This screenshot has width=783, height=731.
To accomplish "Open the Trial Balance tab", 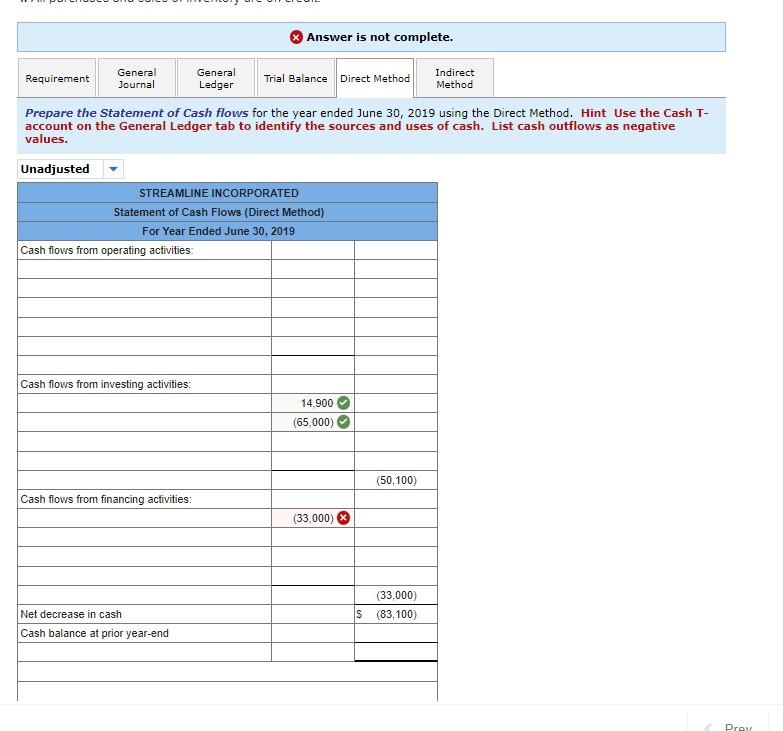I will [x=296, y=78].
